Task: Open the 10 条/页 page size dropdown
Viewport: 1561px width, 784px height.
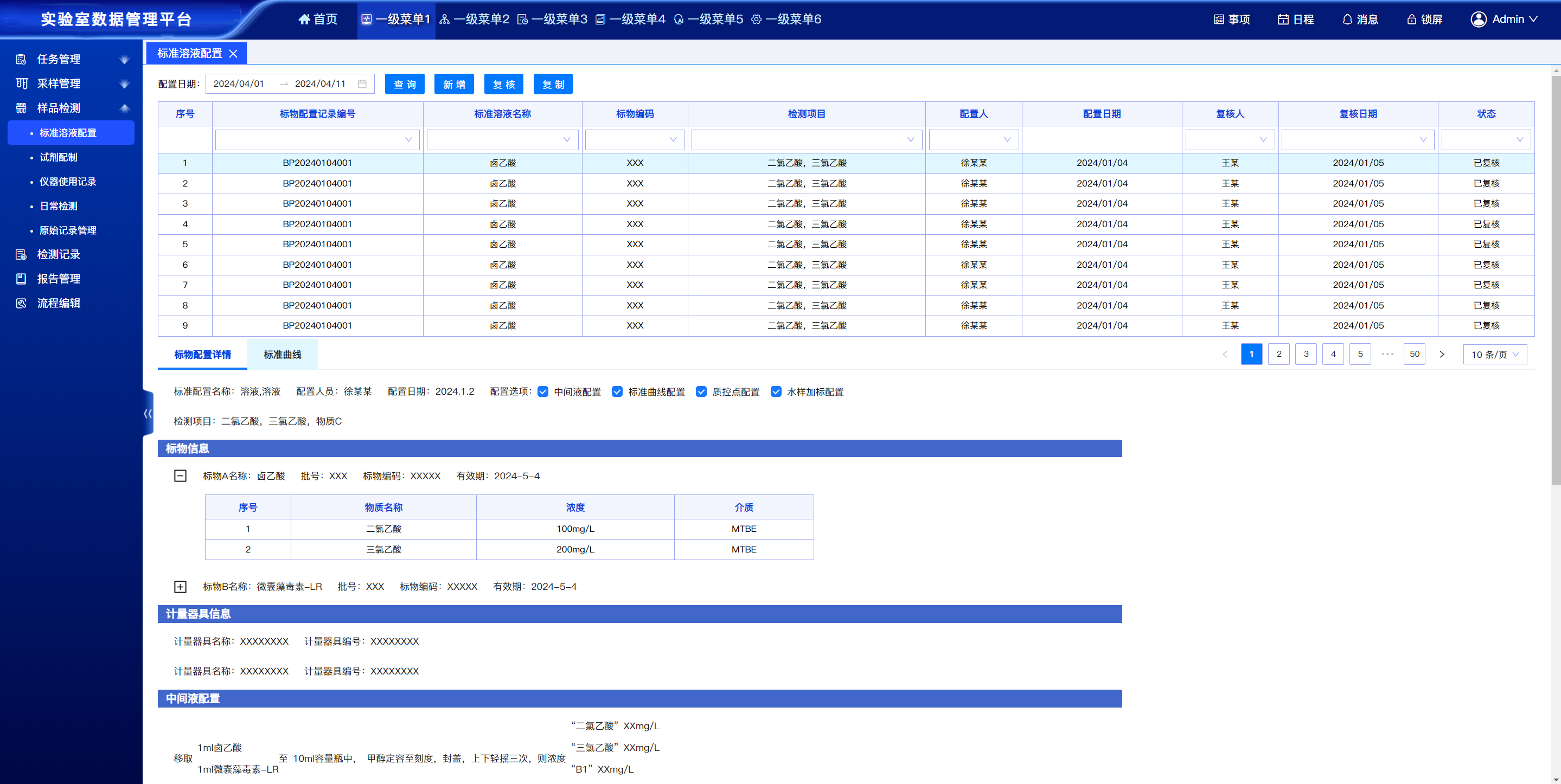Action: (1495, 354)
